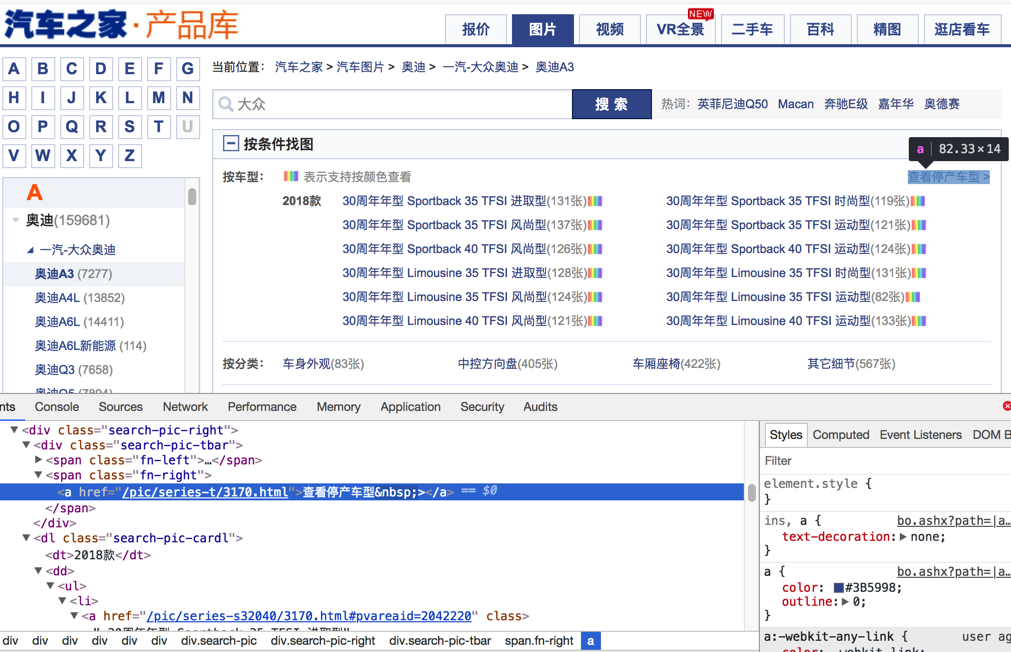This screenshot has height=652, width=1011.
Task: Click the #3B5998 color swatch
Action: [x=839, y=588]
